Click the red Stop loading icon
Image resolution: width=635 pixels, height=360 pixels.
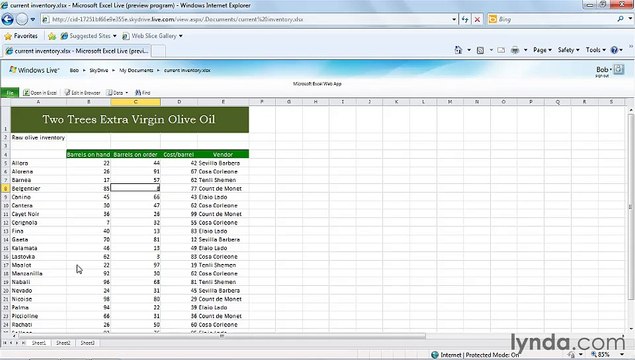coord(477,19)
